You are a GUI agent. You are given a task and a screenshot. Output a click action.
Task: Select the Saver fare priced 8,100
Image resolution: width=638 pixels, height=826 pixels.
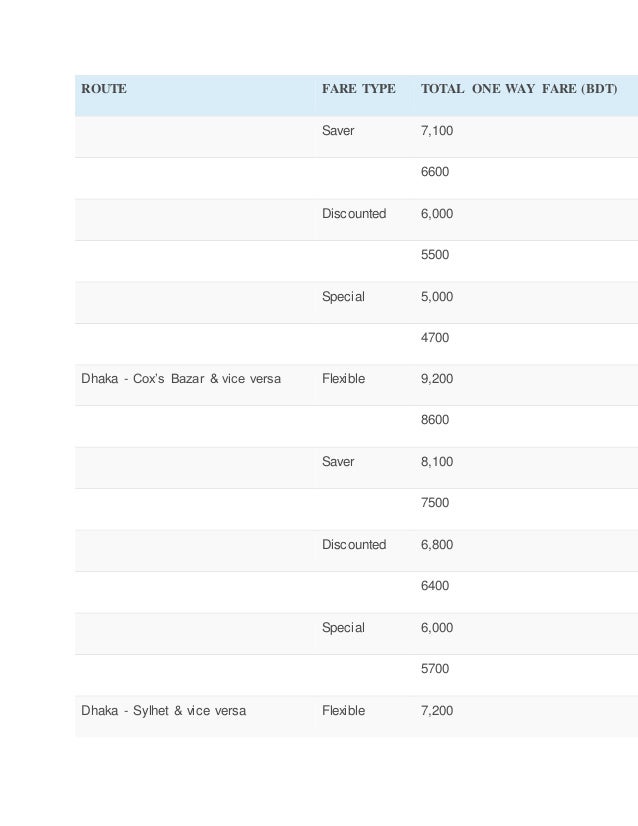coord(338,461)
